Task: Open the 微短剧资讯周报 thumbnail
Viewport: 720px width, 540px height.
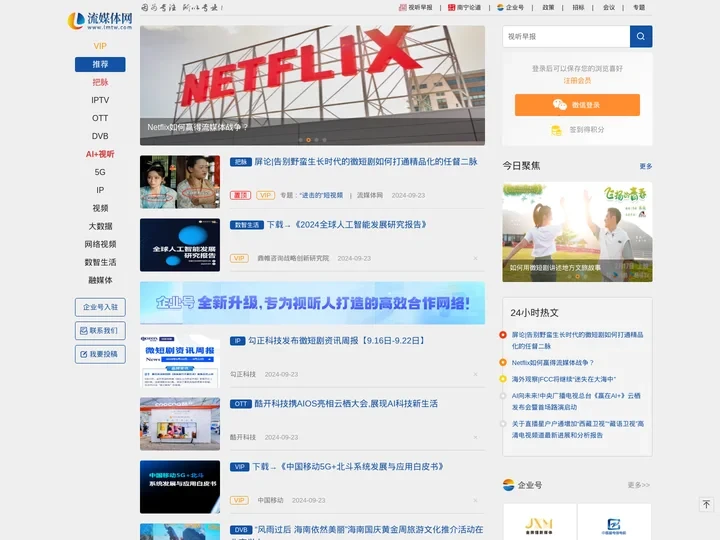Action: tap(180, 361)
